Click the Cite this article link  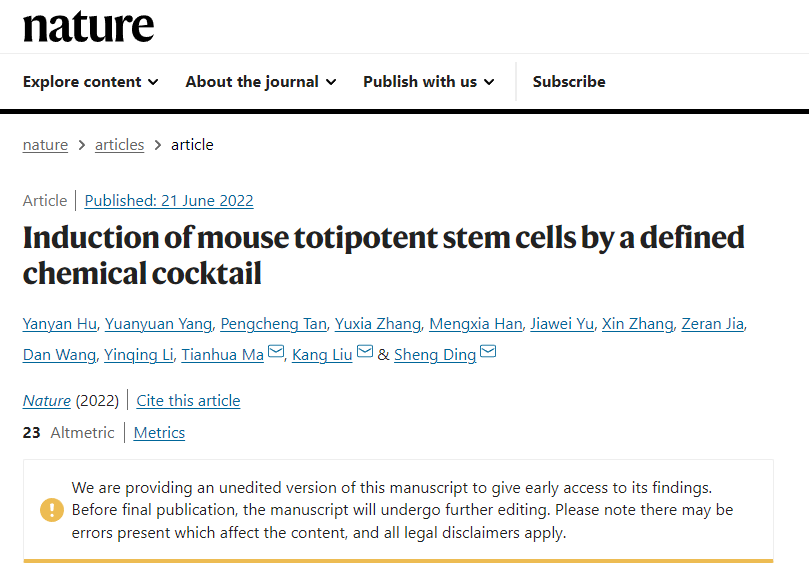click(x=188, y=401)
